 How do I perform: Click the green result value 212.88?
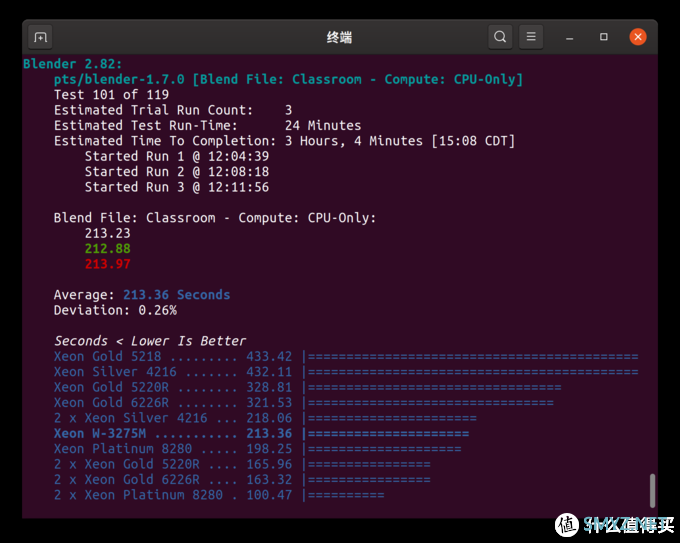pos(108,249)
